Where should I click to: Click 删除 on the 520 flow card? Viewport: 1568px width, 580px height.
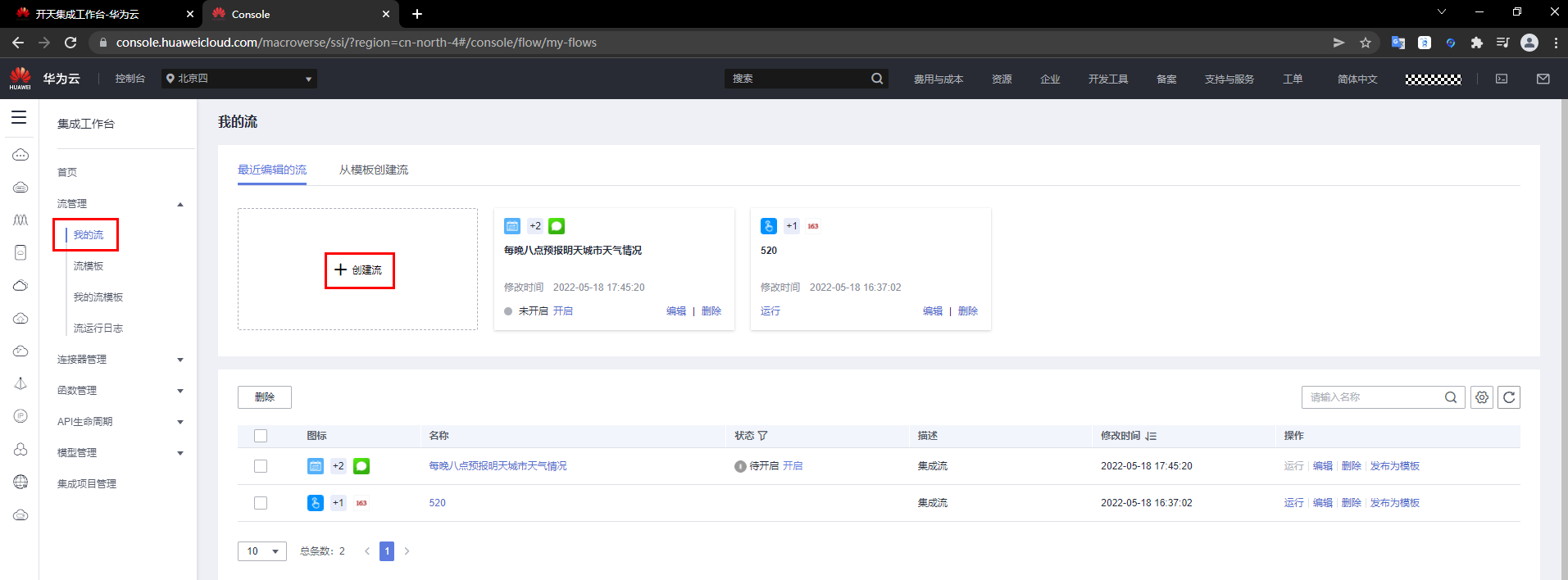coord(968,311)
